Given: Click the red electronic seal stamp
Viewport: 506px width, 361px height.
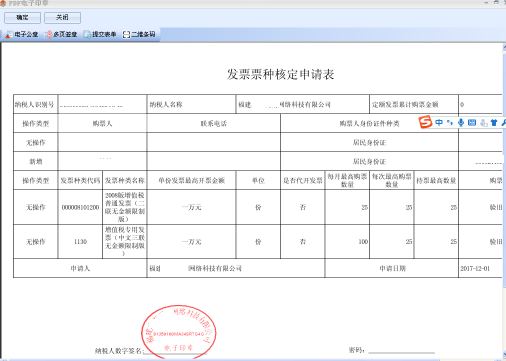Looking at the screenshot, I should 179,332.
